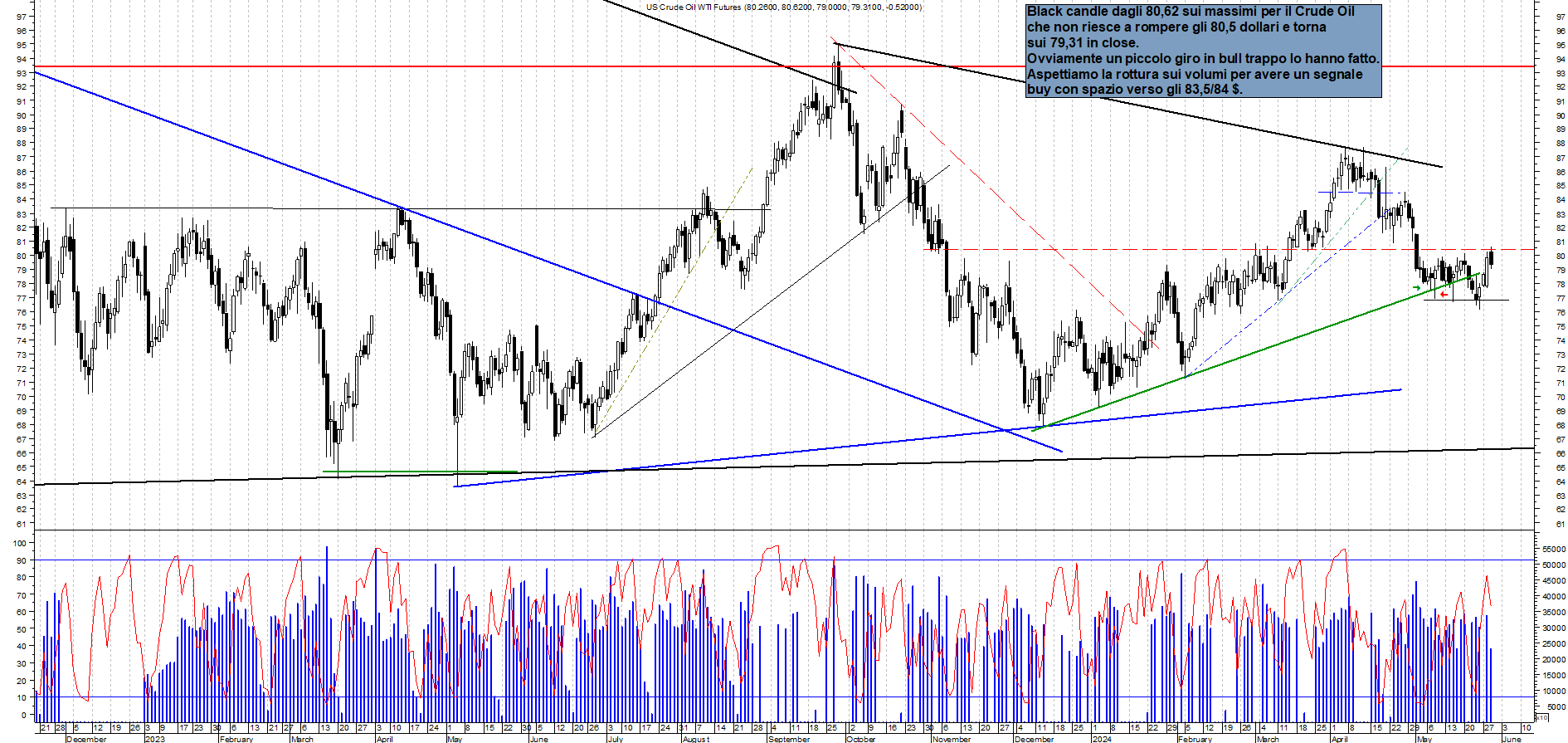
Task: Click the 60 label on oscillator scale
Action: coord(22,612)
